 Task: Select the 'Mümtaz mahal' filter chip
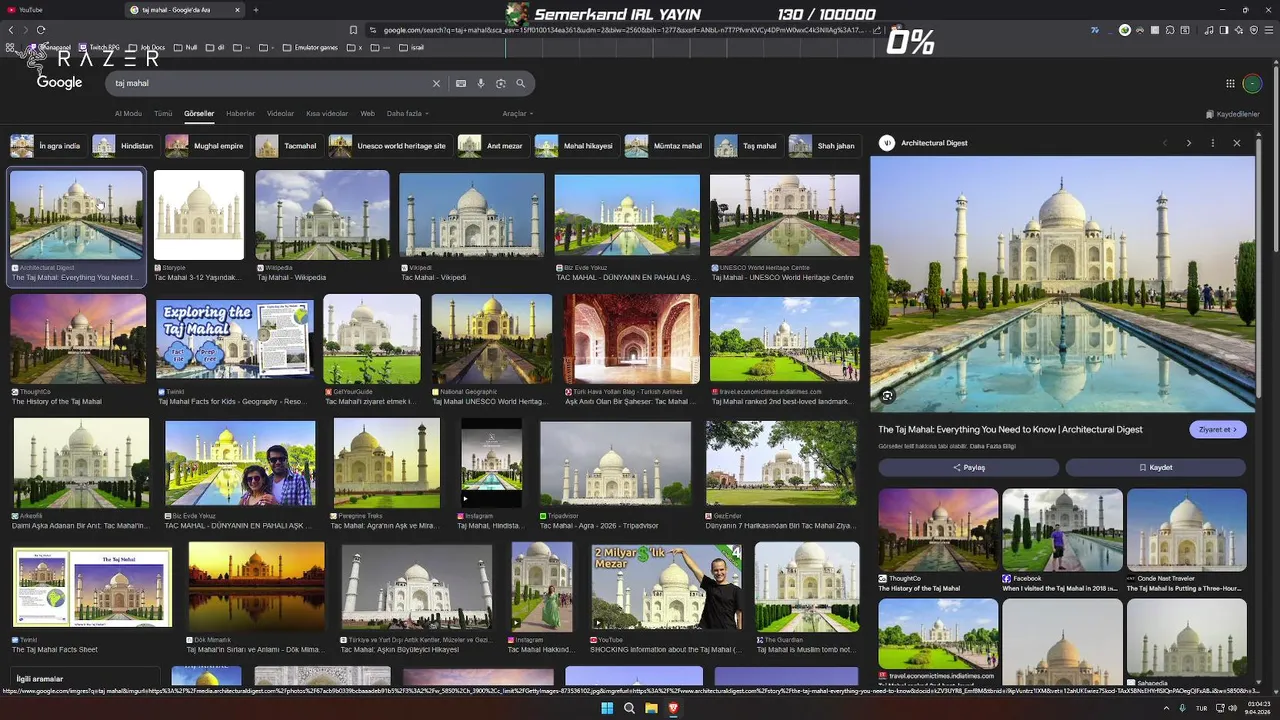click(666, 146)
